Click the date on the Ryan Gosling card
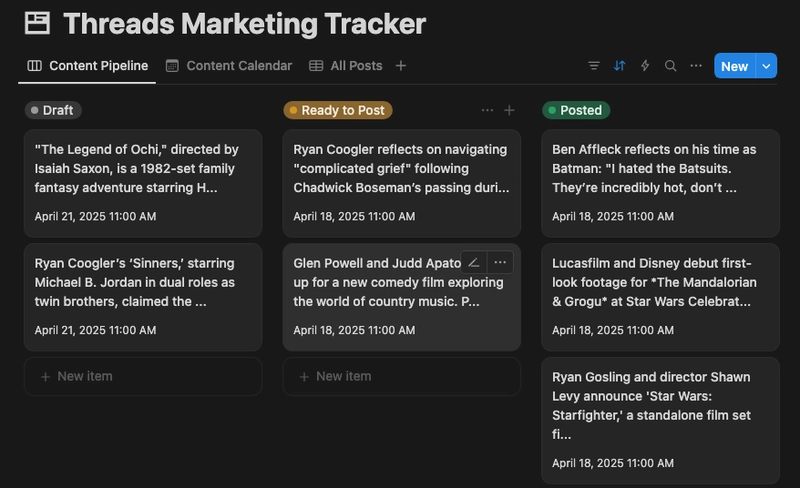800x488 pixels. 613,463
